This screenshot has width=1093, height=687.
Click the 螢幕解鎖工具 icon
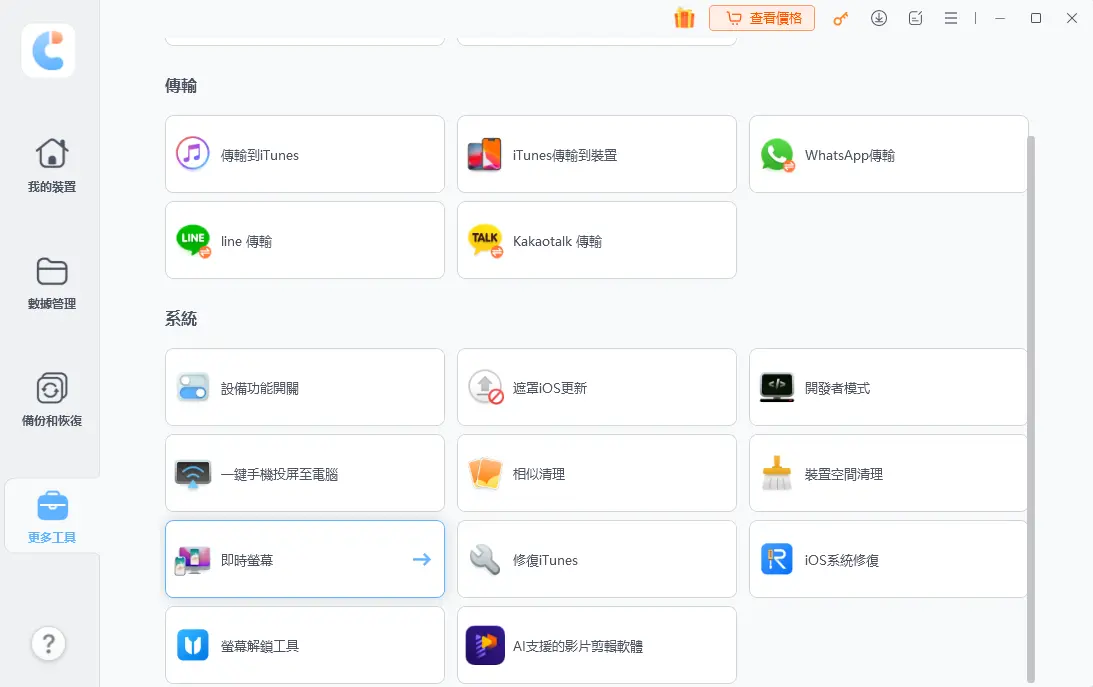point(193,645)
